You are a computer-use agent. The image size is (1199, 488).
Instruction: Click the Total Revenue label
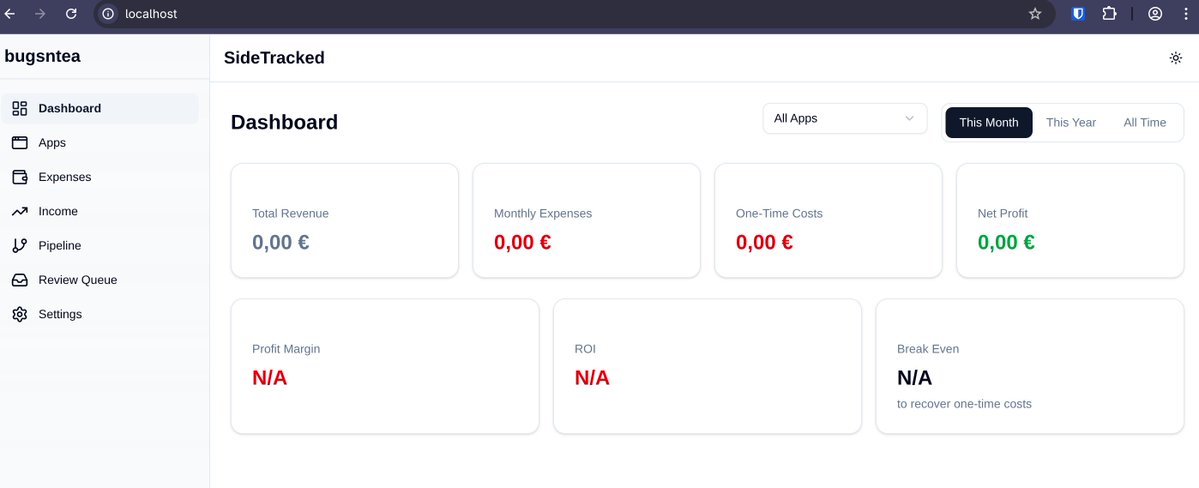tap(291, 213)
